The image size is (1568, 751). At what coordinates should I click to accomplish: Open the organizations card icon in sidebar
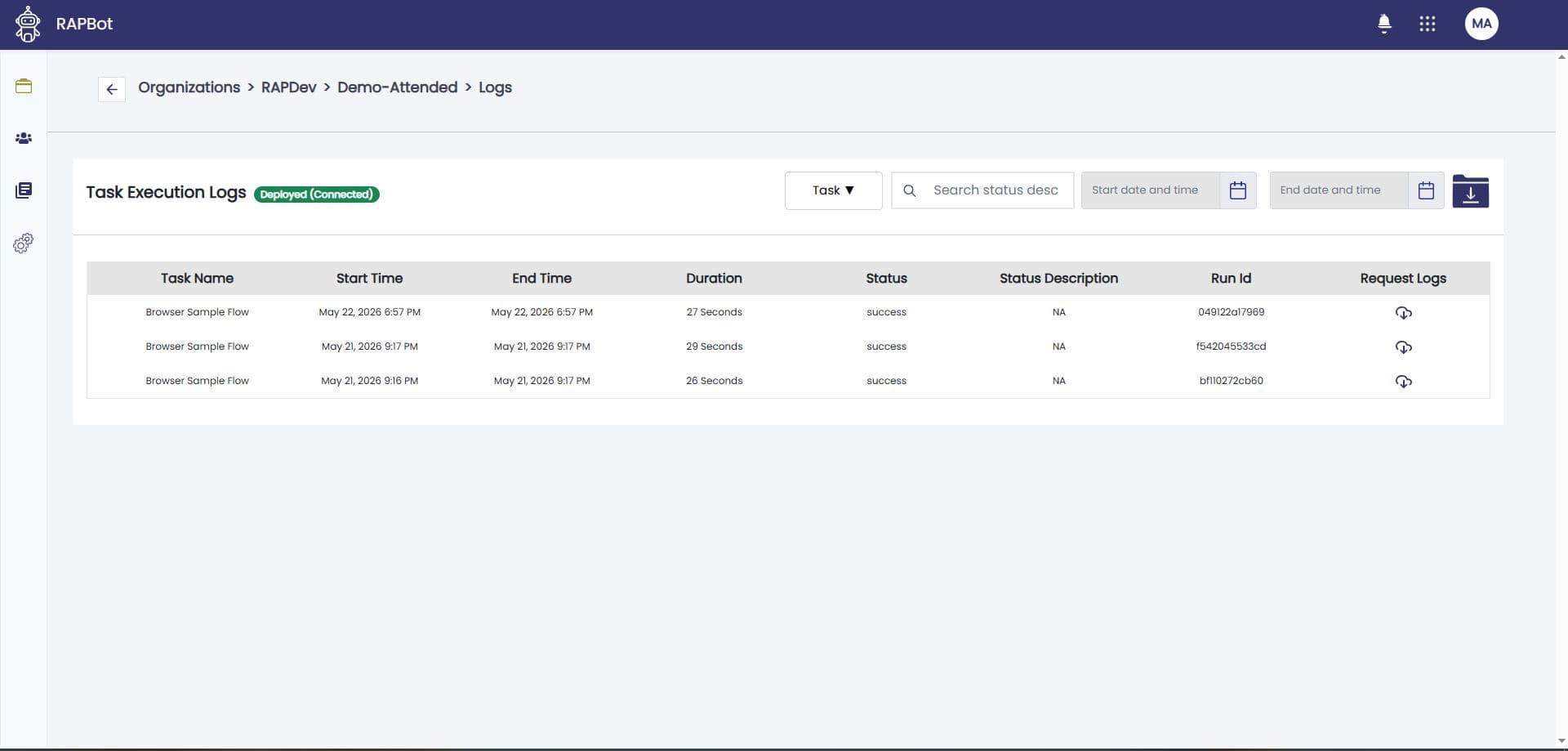click(x=24, y=86)
